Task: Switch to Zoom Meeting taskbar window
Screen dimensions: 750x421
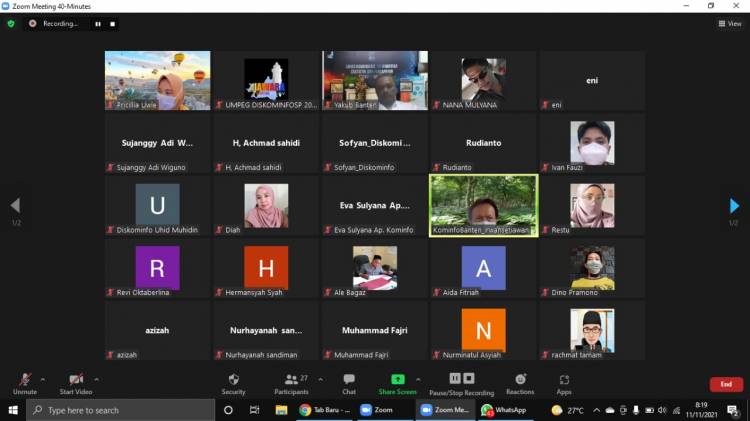Action: [445, 410]
